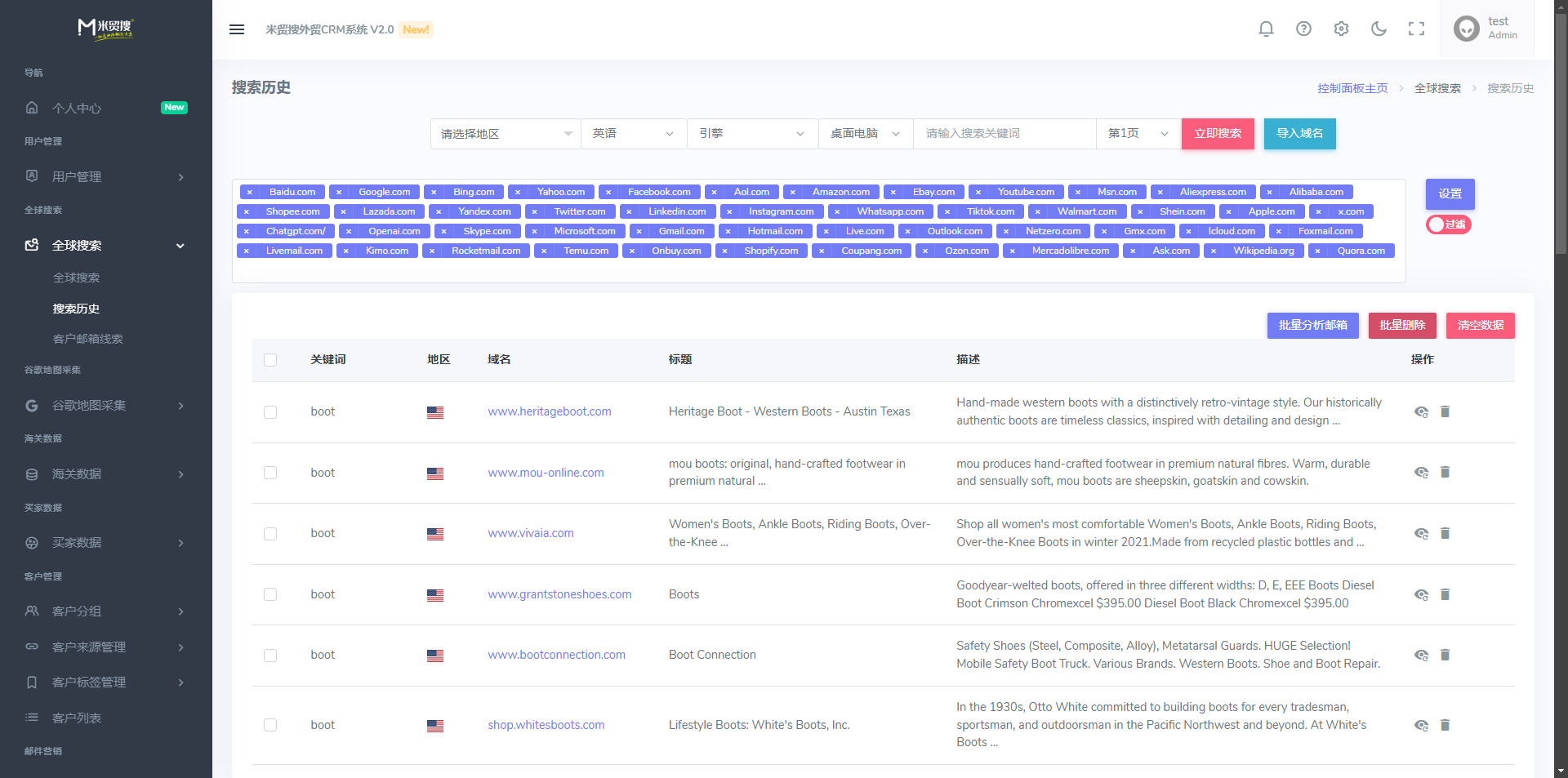Check the shop.whitesboots.com row checkbox
The height and width of the screenshot is (778, 1568).
coord(270,725)
